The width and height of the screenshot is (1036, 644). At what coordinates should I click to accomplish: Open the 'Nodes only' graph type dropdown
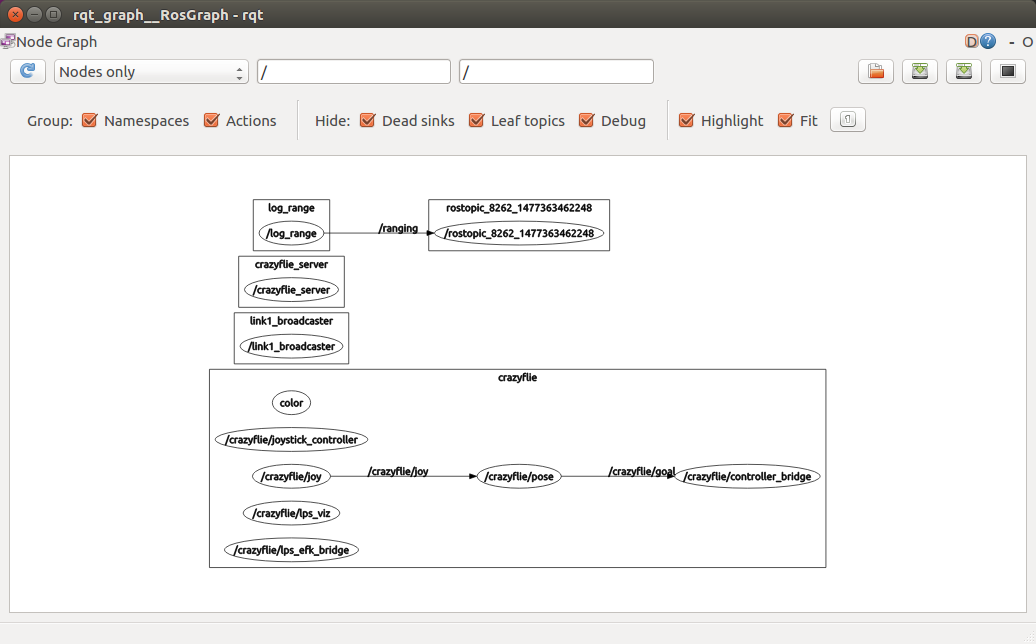click(151, 72)
